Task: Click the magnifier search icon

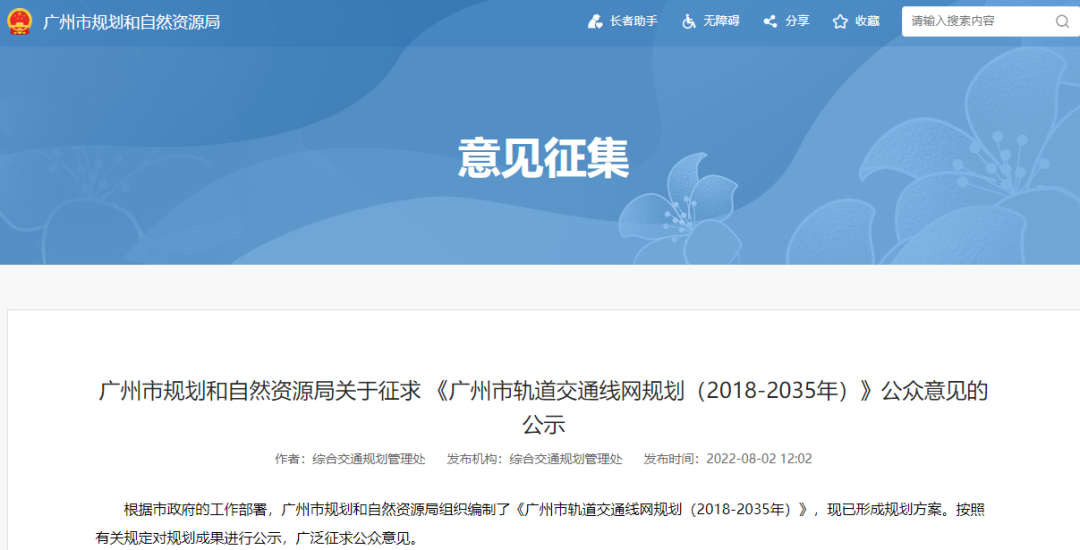Action: [1062, 21]
